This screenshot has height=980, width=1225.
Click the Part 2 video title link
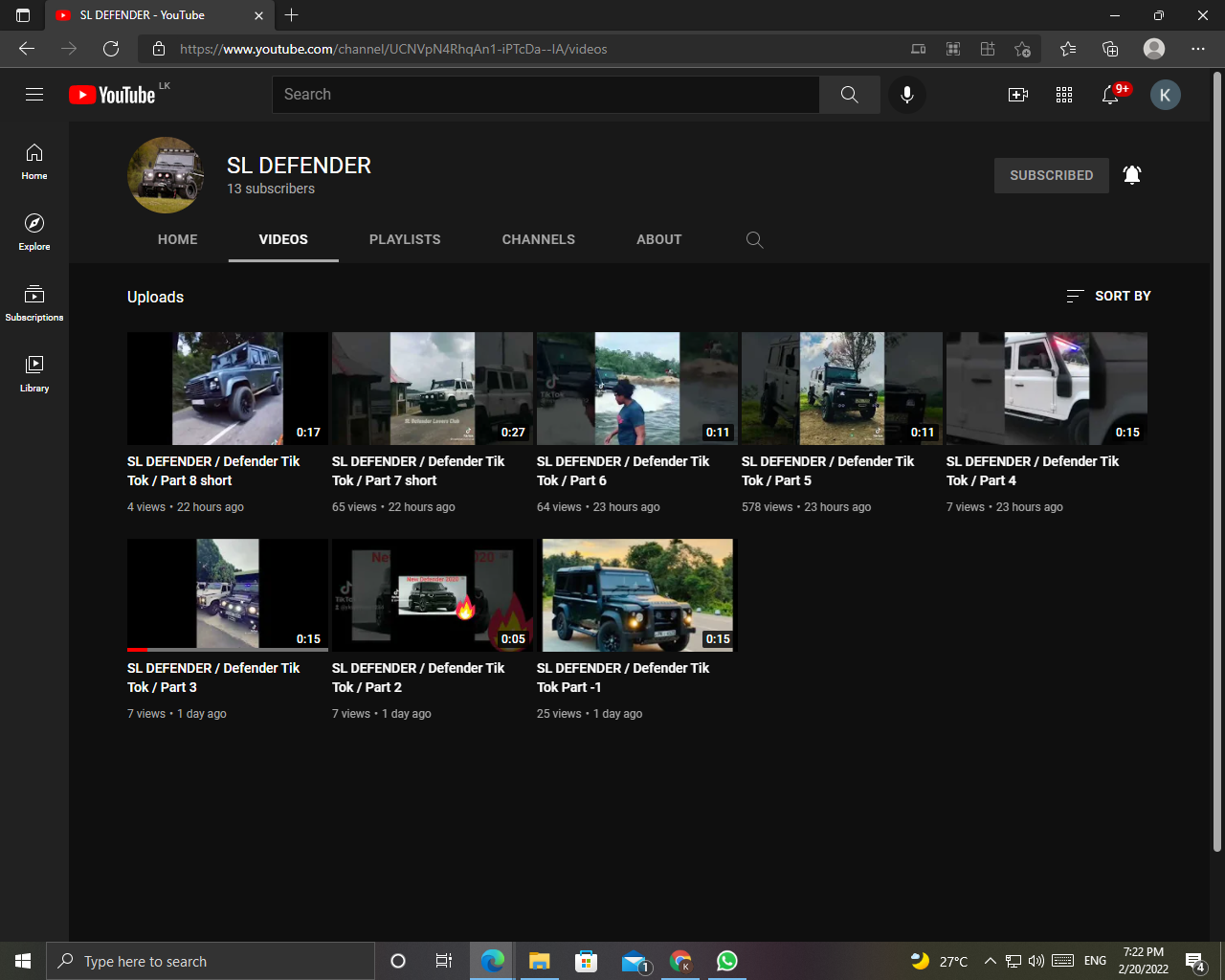418,678
